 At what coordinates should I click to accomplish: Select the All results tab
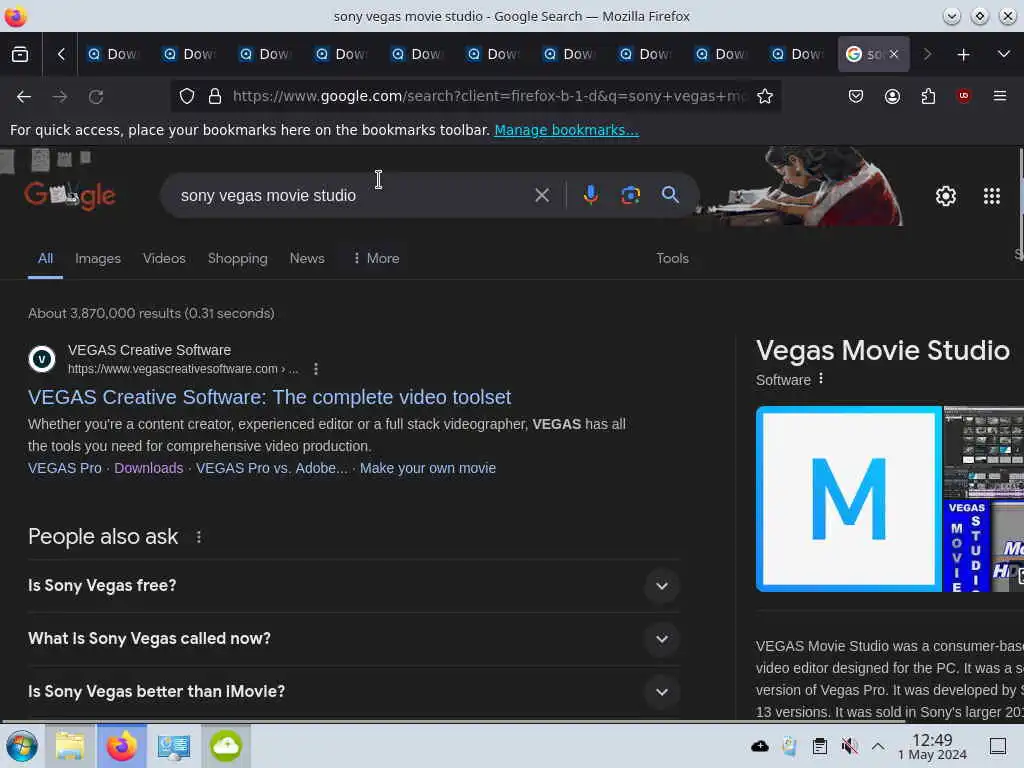coord(45,259)
